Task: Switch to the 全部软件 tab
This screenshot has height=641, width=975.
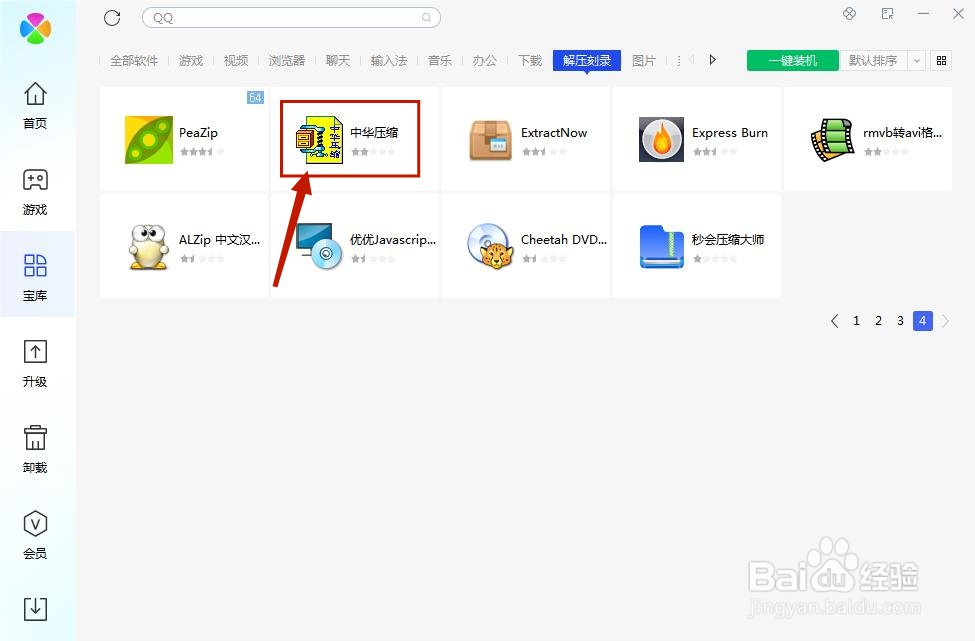Action: pos(133,60)
